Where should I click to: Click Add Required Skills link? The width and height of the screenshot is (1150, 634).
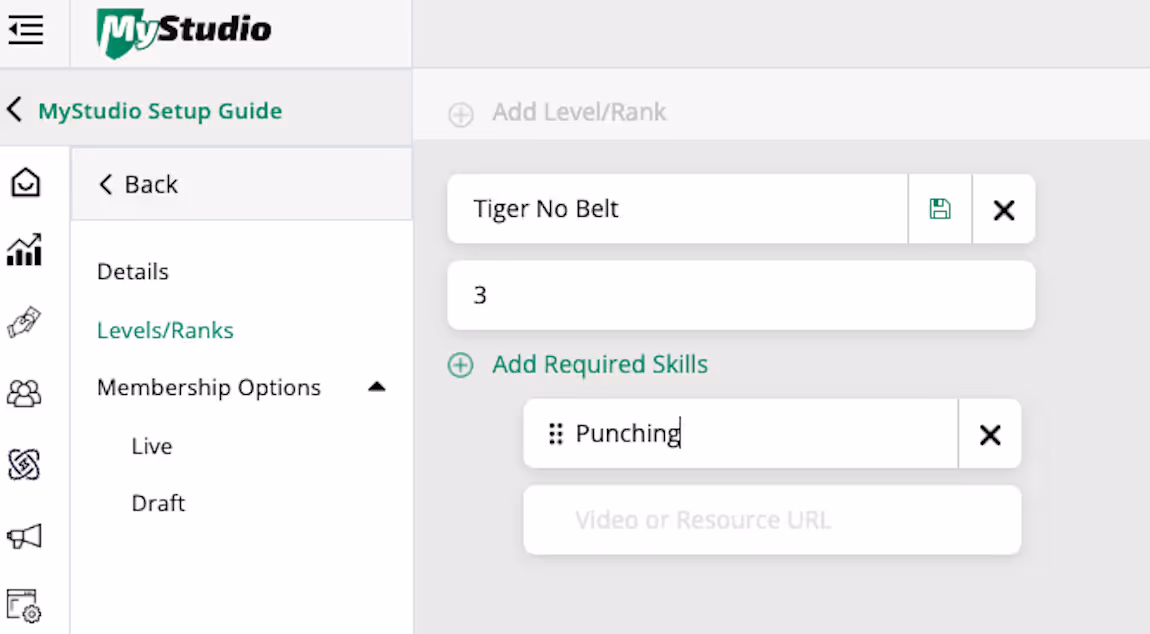(599, 365)
